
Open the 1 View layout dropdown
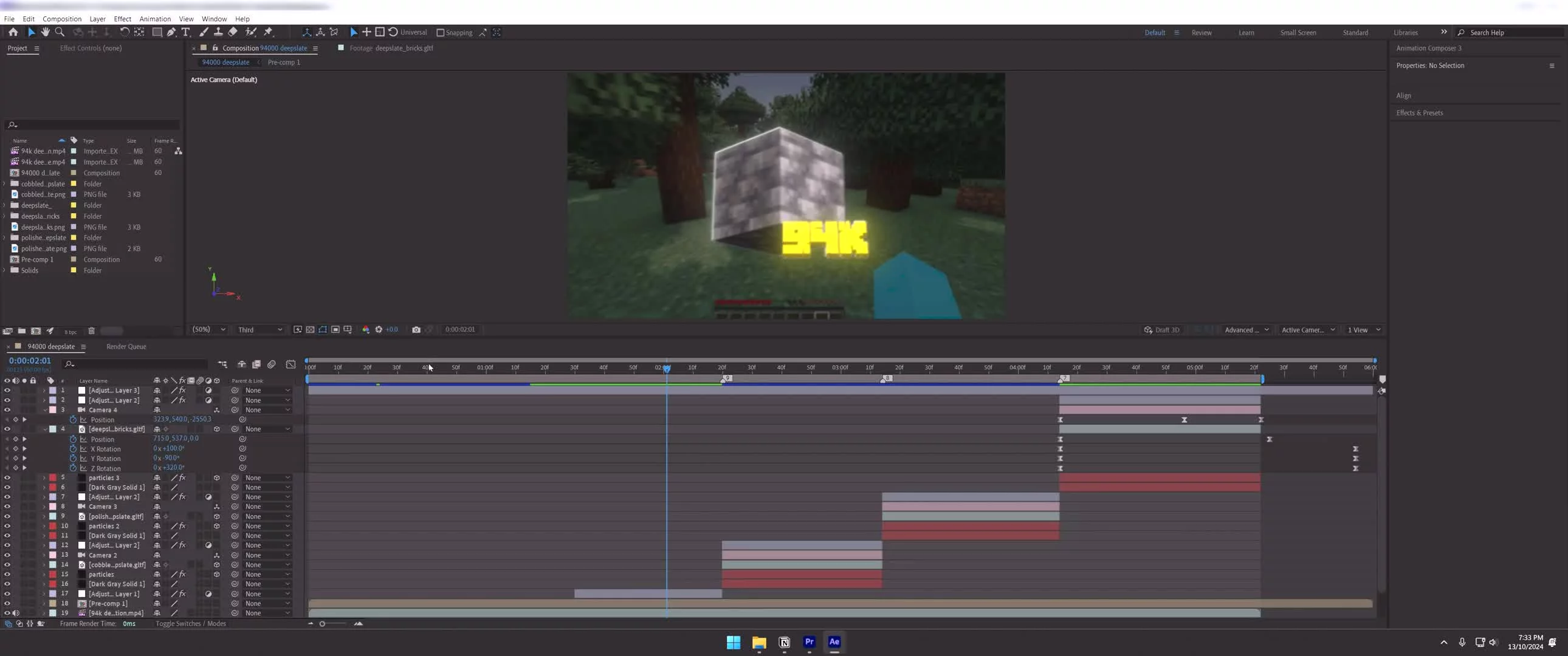[x=1363, y=330]
